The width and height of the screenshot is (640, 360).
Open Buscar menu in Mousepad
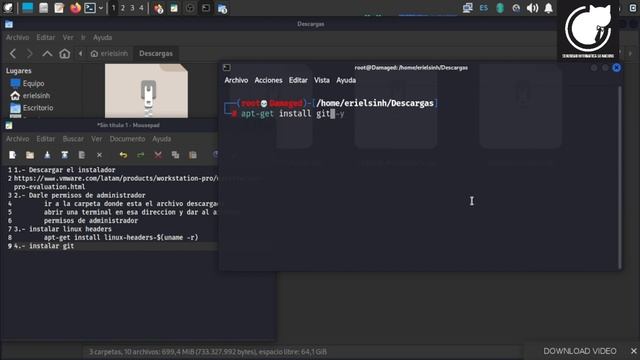coord(73,139)
